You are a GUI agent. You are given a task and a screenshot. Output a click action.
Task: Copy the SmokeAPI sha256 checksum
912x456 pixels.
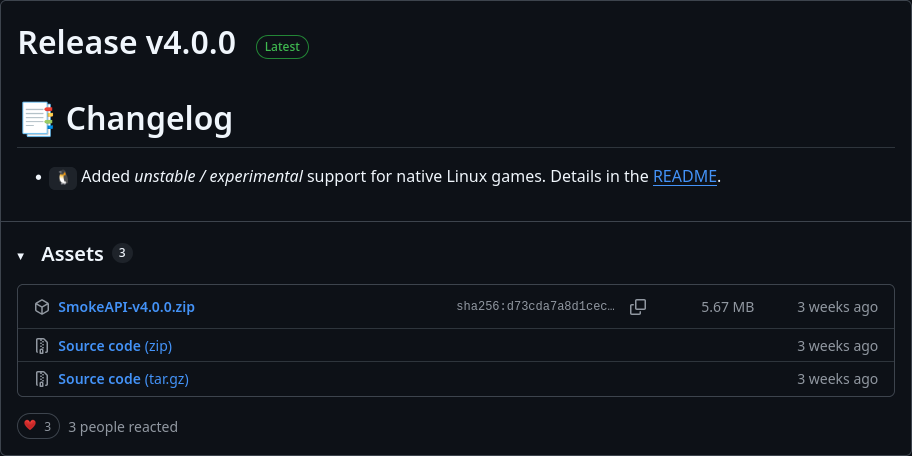638,307
